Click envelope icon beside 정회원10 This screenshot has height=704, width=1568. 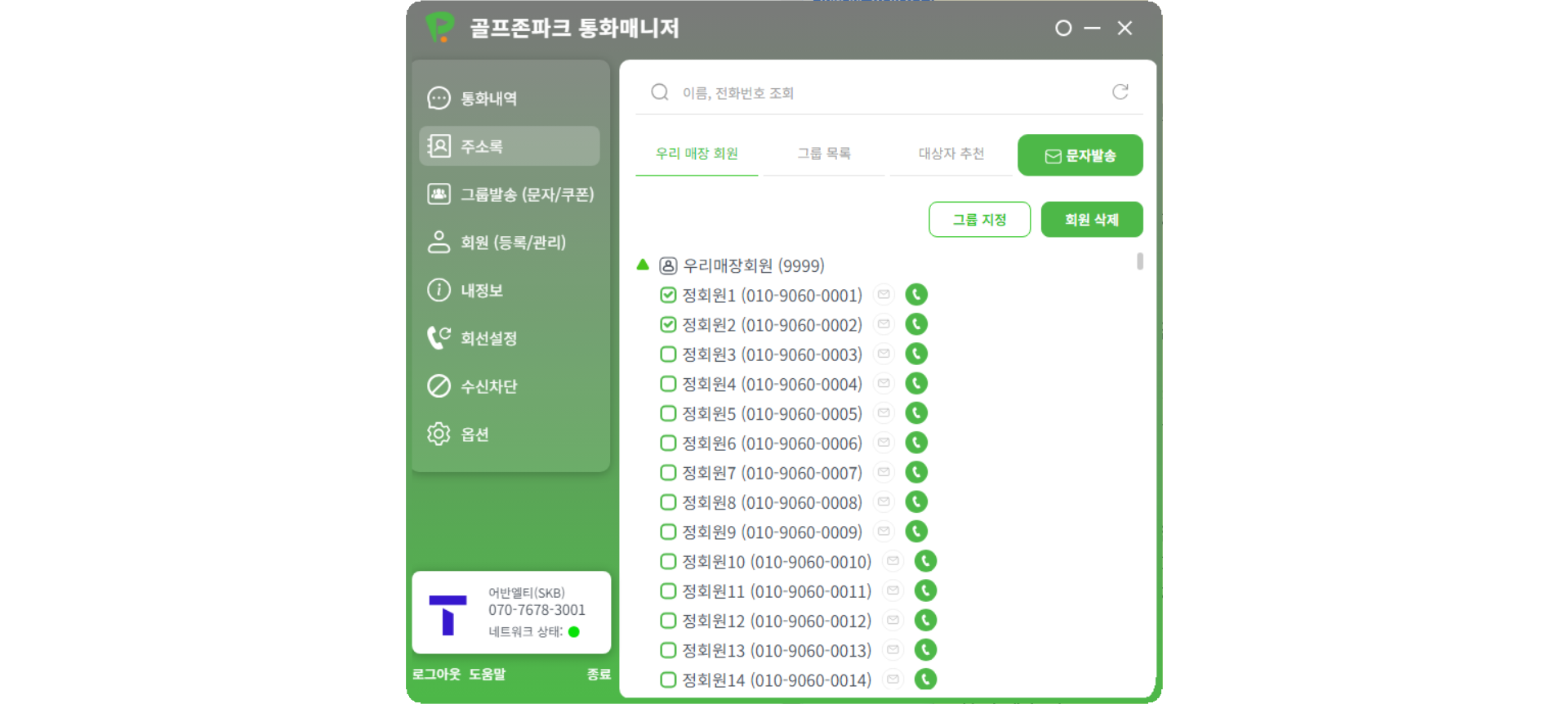coord(893,562)
